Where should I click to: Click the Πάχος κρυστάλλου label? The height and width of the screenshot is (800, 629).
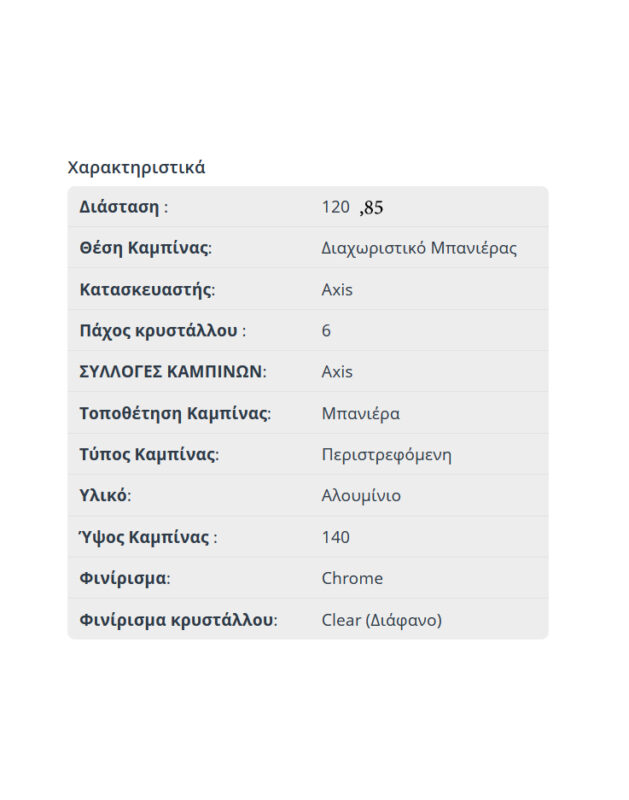pos(160,331)
